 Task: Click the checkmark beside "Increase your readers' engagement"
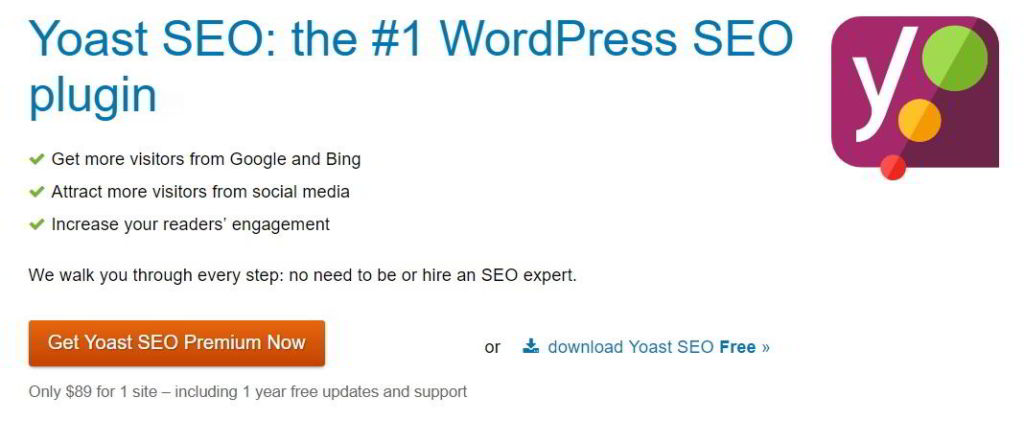37,225
